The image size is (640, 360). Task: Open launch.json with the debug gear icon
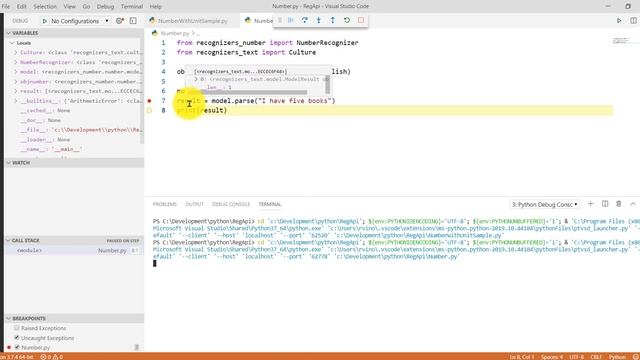click(x=120, y=21)
